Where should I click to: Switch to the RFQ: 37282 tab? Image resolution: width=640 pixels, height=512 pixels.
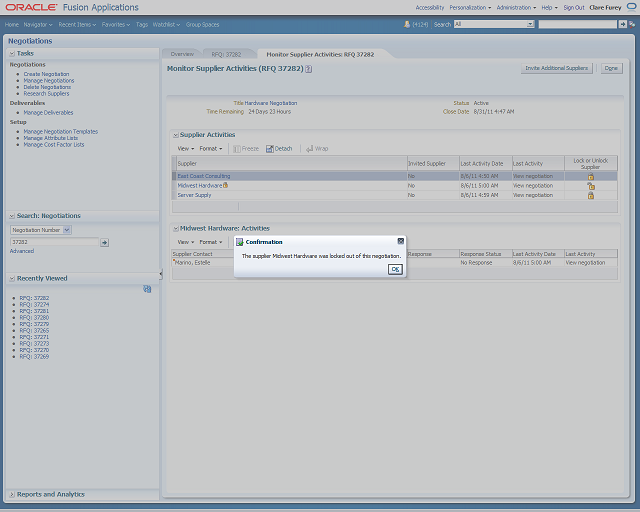tap(226, 54)
